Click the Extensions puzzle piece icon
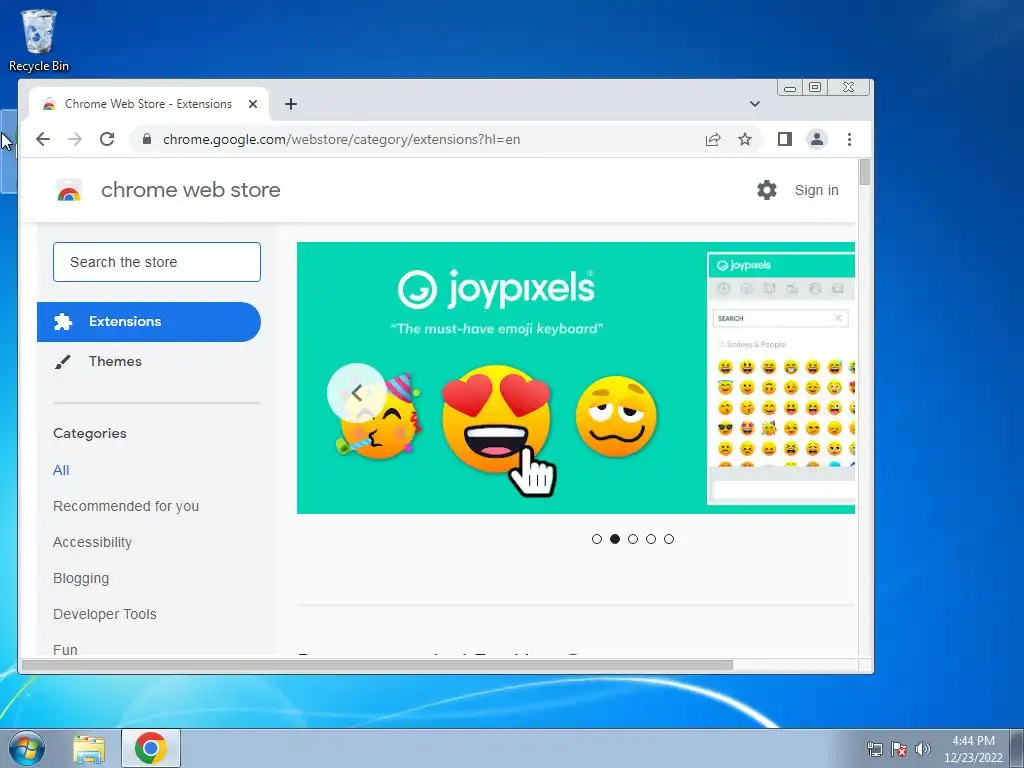 pyautogui.click(x=63, y=321)
